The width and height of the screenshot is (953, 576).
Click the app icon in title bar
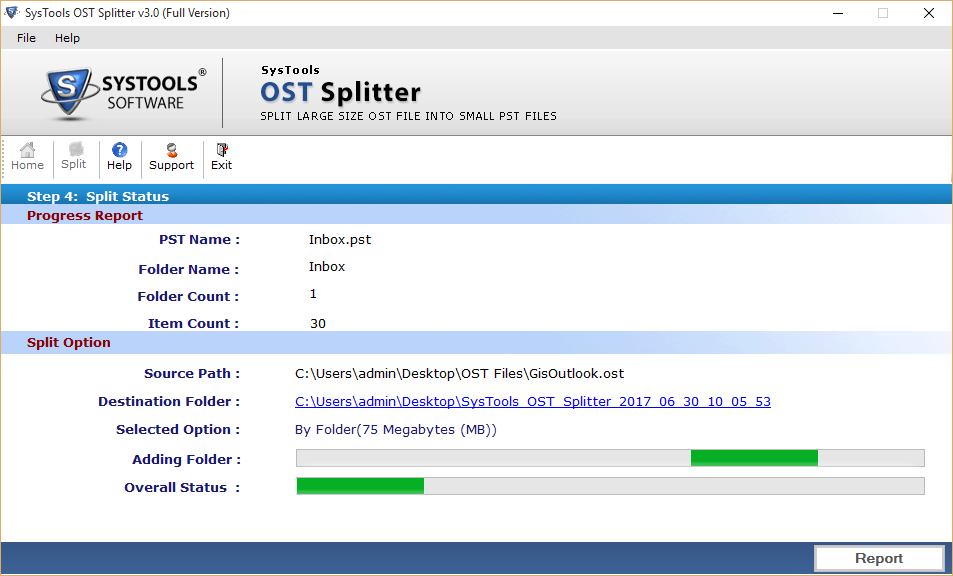[12, 13]
